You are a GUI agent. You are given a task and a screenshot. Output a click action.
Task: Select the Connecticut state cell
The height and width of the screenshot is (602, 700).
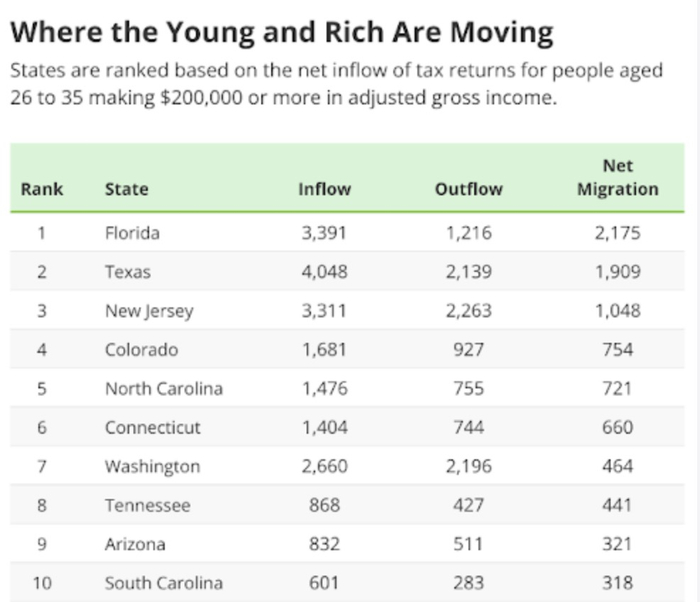coord(152,427)
